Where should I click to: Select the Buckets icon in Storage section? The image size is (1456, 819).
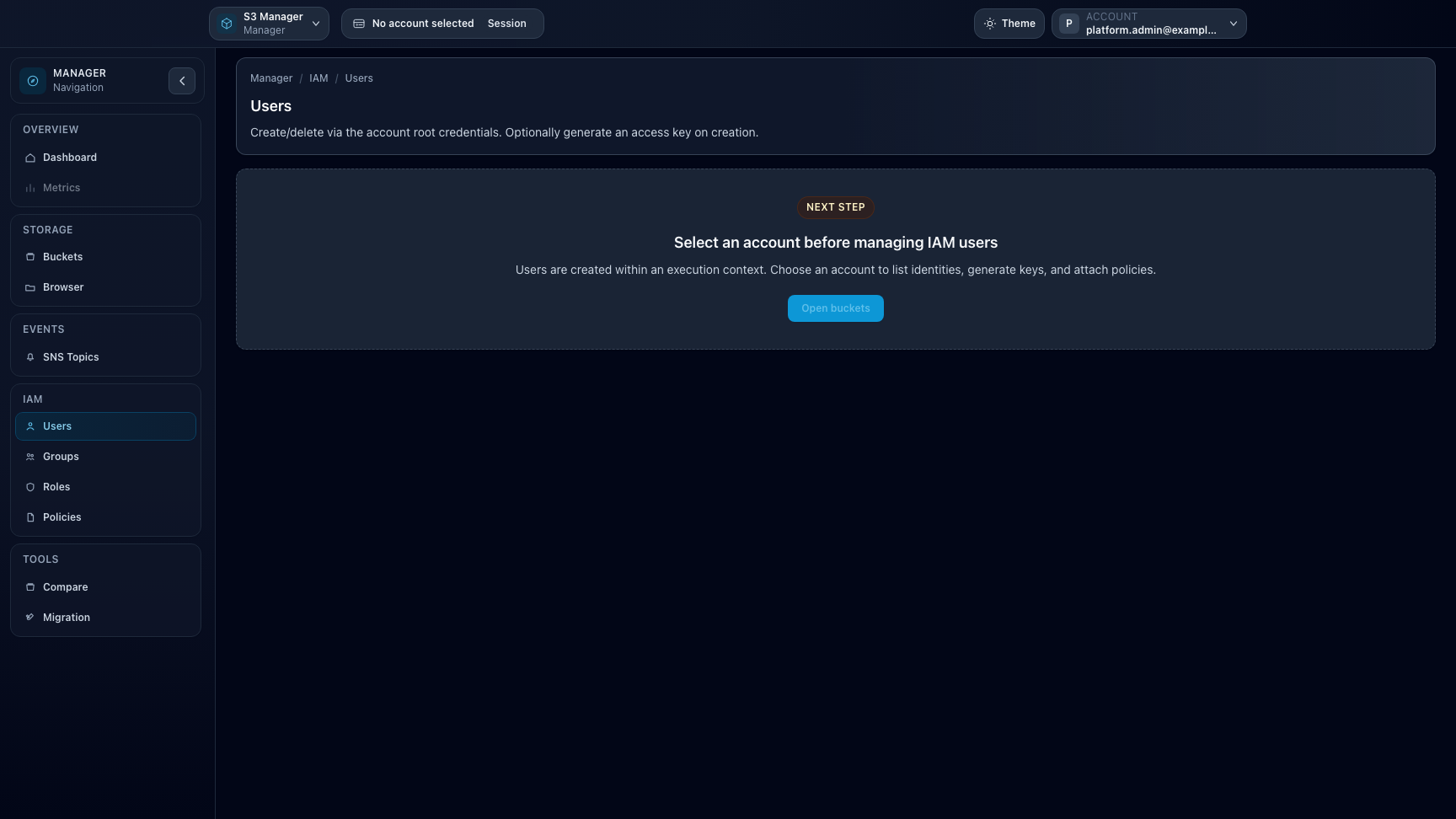[30, 256]
